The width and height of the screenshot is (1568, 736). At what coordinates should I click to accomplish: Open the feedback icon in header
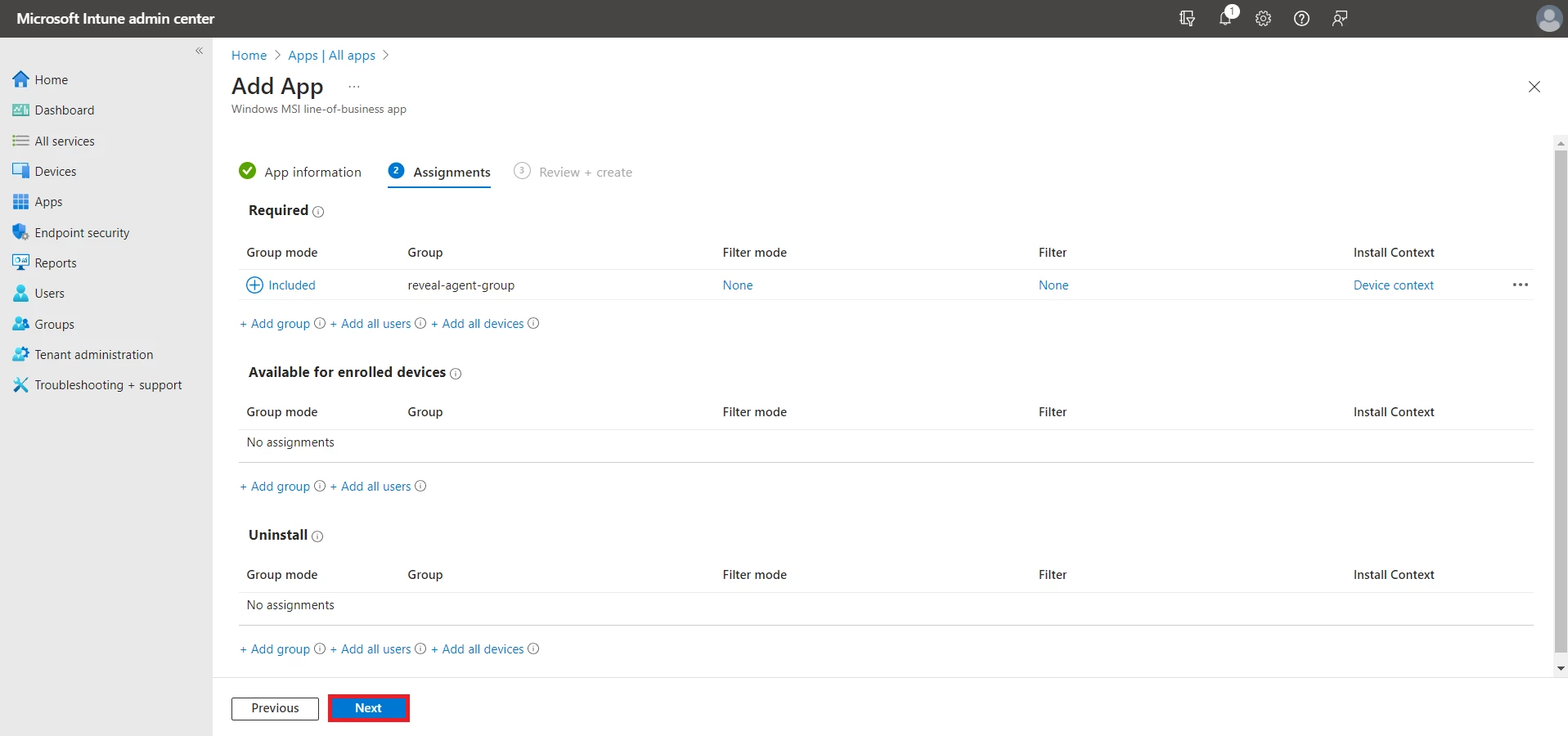1340,18
